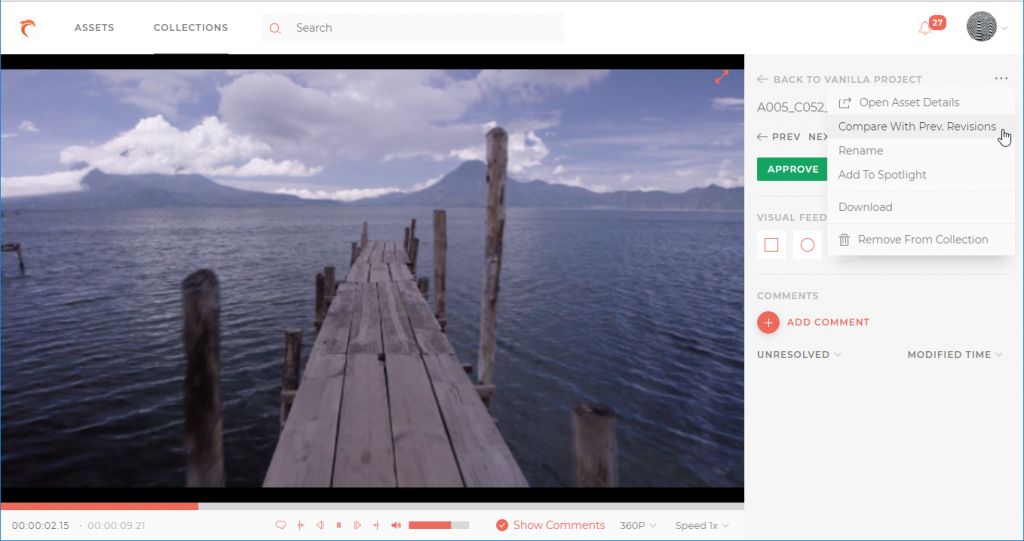The width and height of the screenshot is (1024, 541).
Task: Select Remove From Collection menu item
Action: (922, 240)
